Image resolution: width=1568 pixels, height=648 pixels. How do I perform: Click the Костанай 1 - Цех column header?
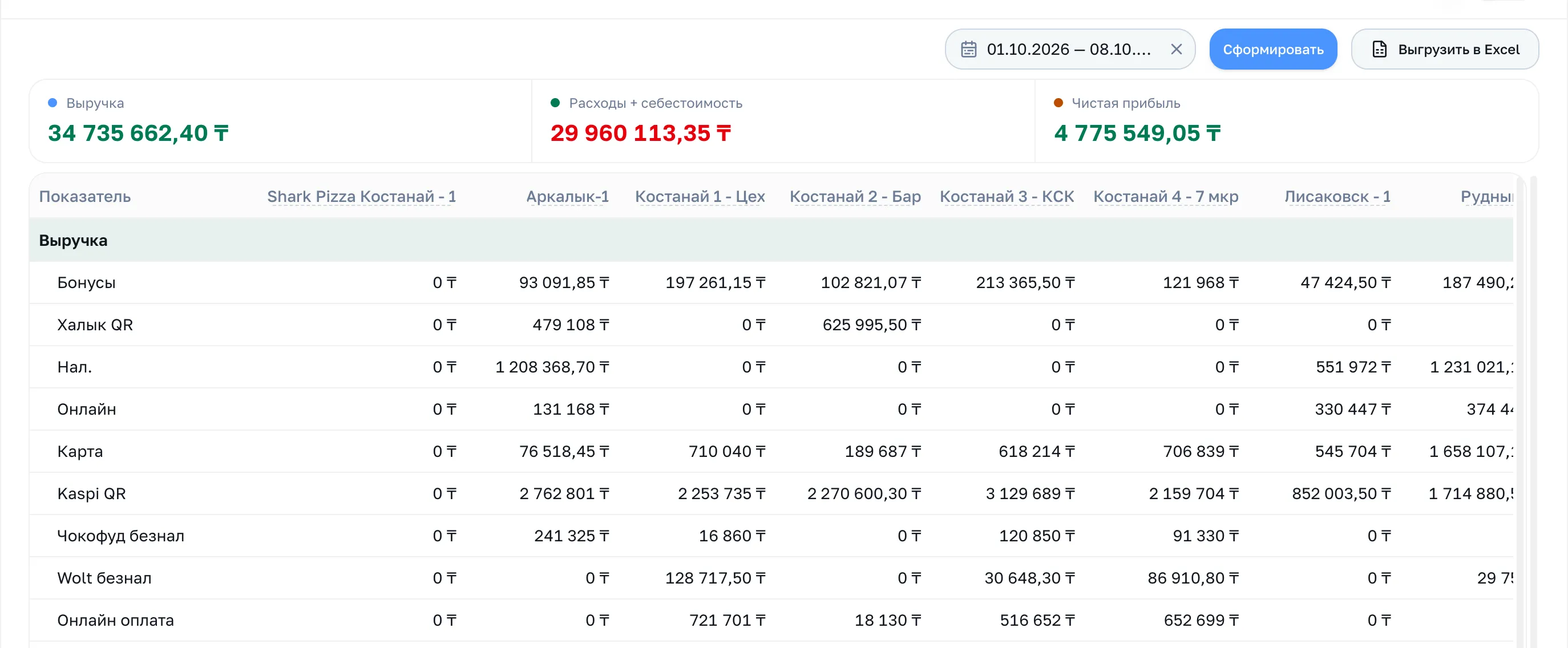point(700,197)
